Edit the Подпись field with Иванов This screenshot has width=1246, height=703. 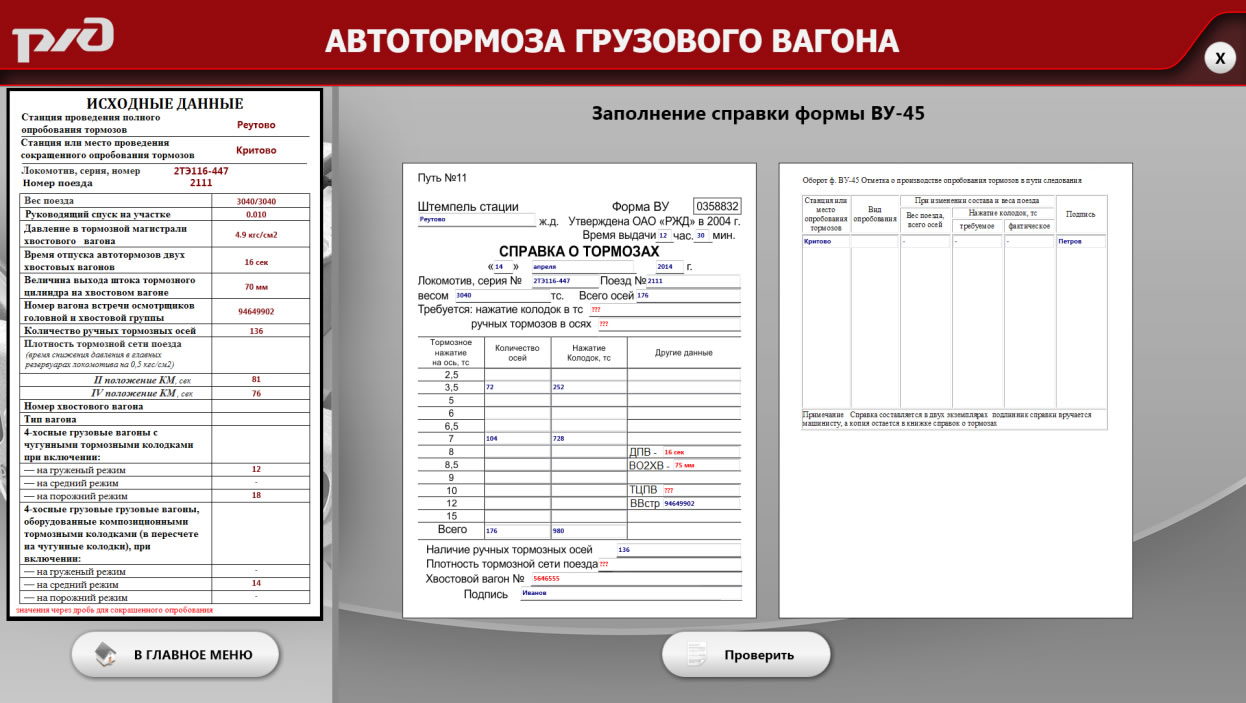[x=631, y=593]
